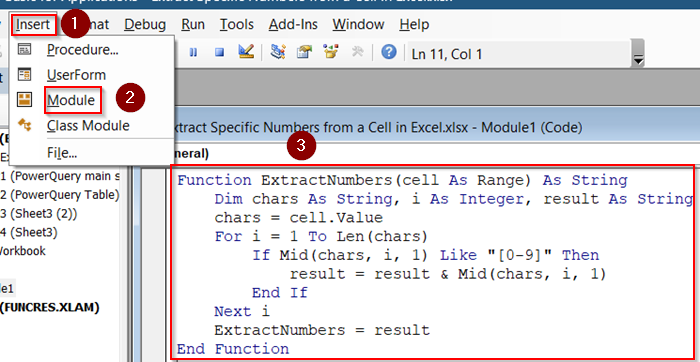The image size is (700, 362).
Task: Click the Module menu entry icon
Action: pyautogui.click(x=24, y=100)
